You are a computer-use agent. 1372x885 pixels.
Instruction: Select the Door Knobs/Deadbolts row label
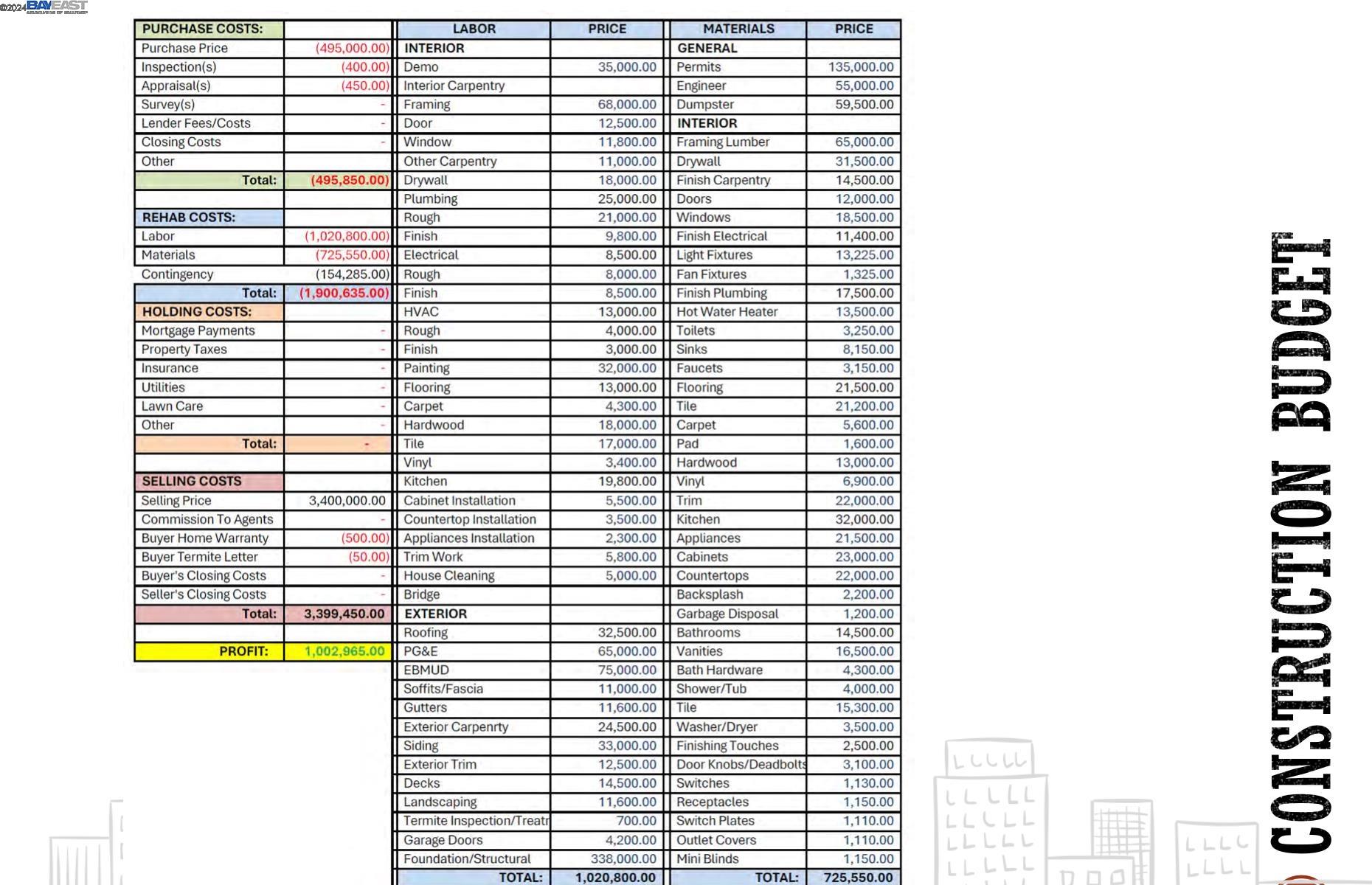pos(741,765)
